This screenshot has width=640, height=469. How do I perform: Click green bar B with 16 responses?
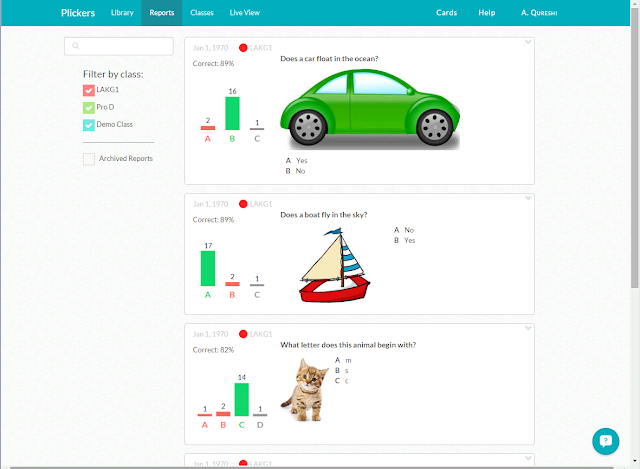click(232, 113)
